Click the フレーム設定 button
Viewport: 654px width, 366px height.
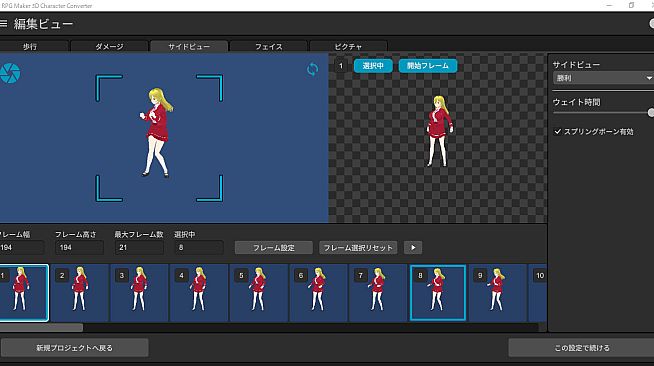(x=274, y=248)
